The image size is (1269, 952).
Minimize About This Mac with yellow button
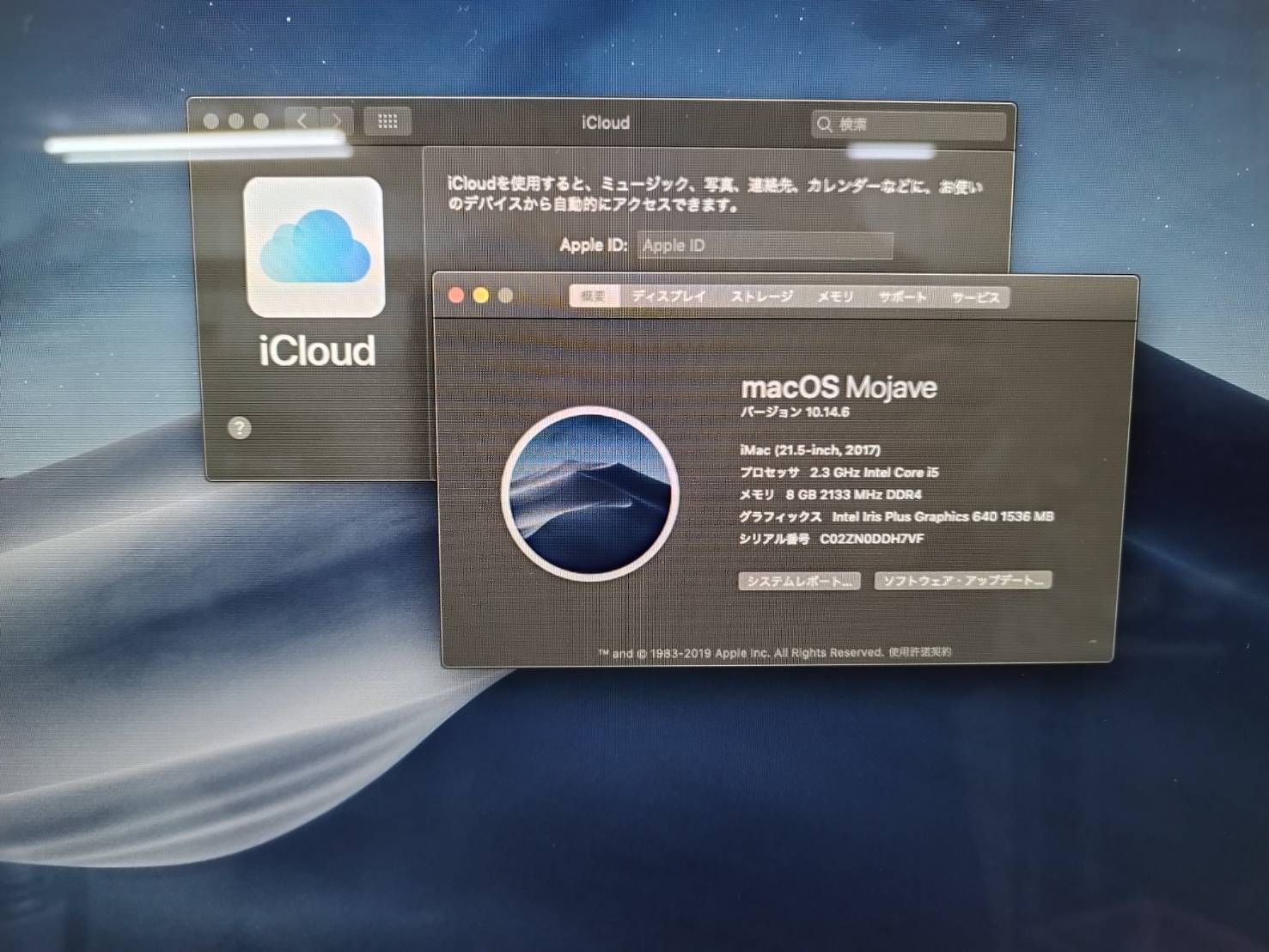pyautogui.click(x=481, y=296)
